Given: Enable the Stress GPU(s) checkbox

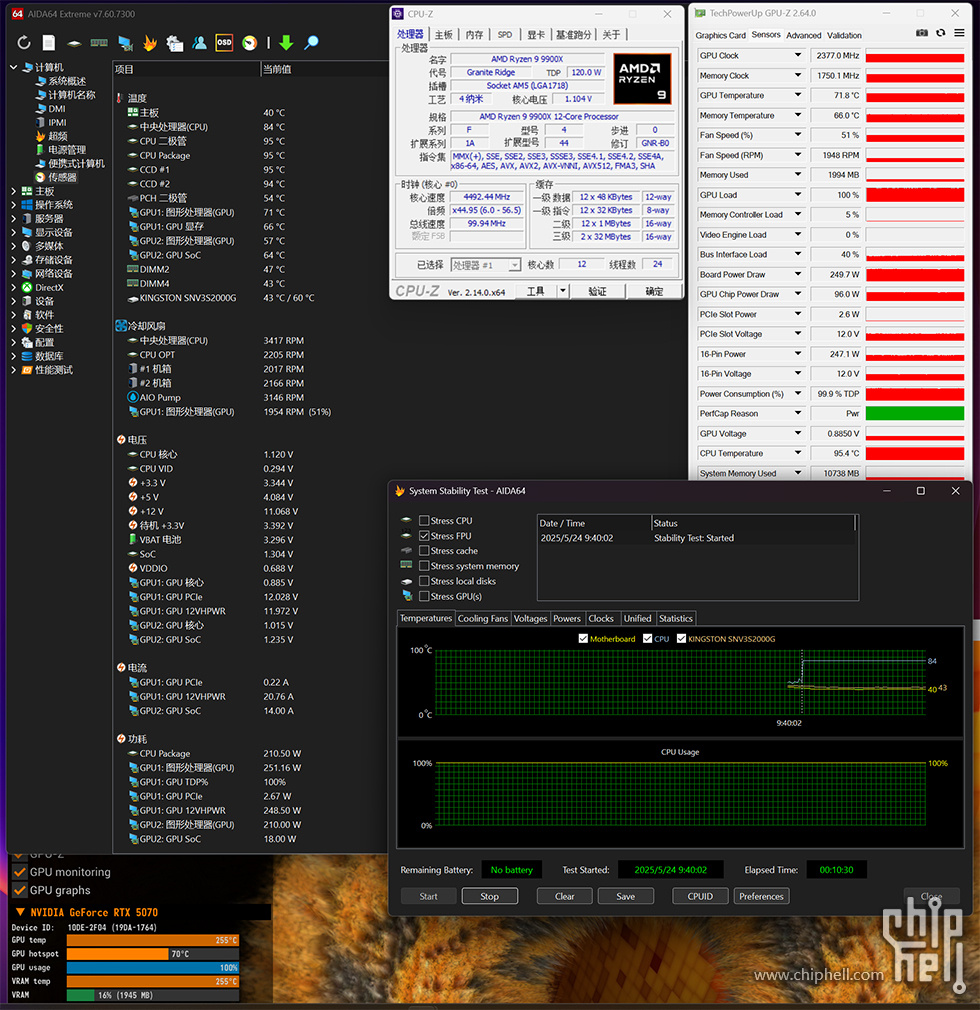Looking at the screenshot, I should [x=424, y=596].
